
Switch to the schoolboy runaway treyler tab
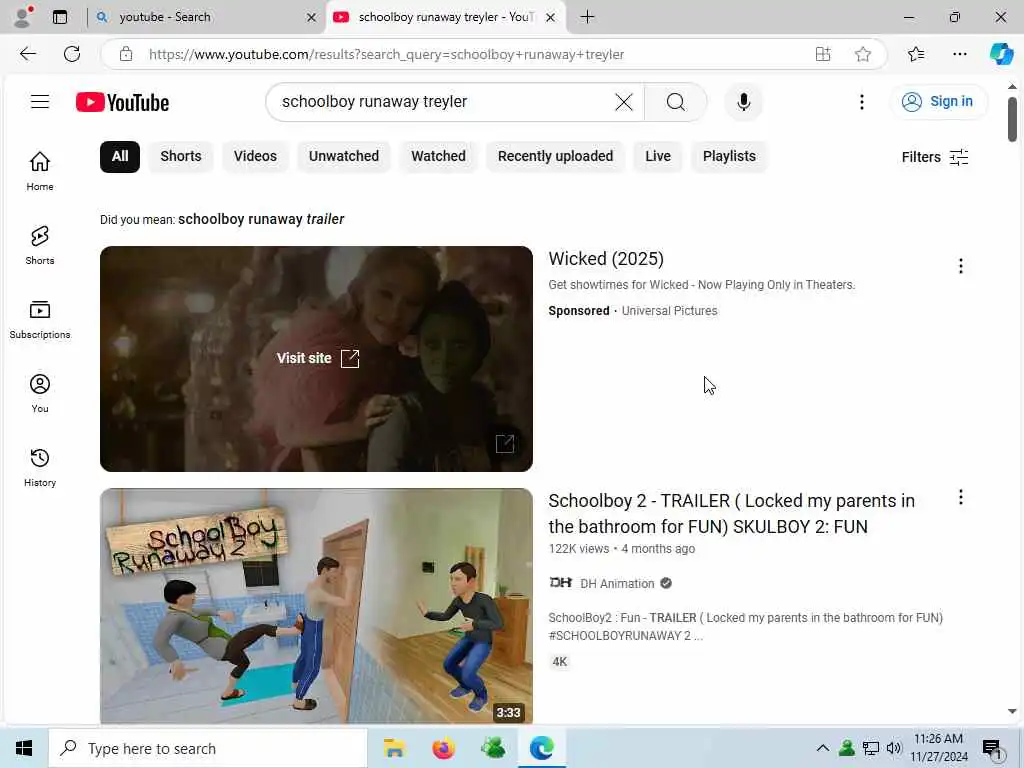click(x=443, y=17)
